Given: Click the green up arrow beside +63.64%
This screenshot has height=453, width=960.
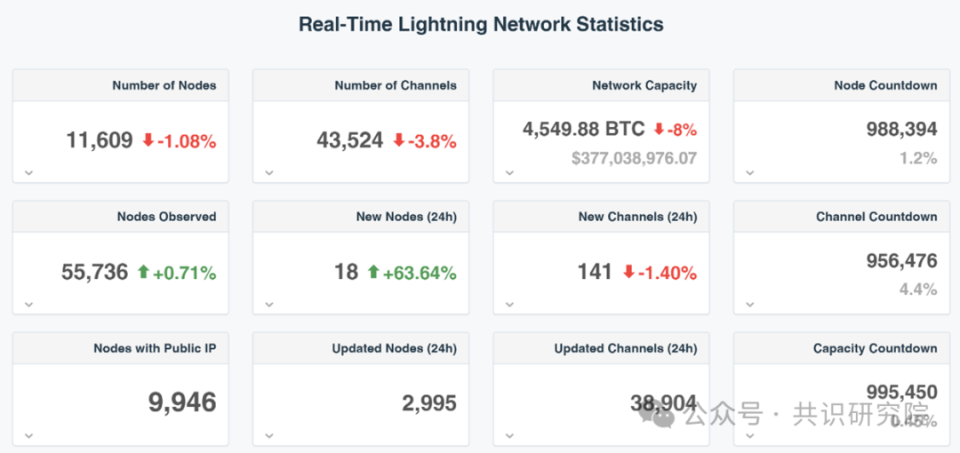Looking at the screenshot, I should (x=374, y=272).
